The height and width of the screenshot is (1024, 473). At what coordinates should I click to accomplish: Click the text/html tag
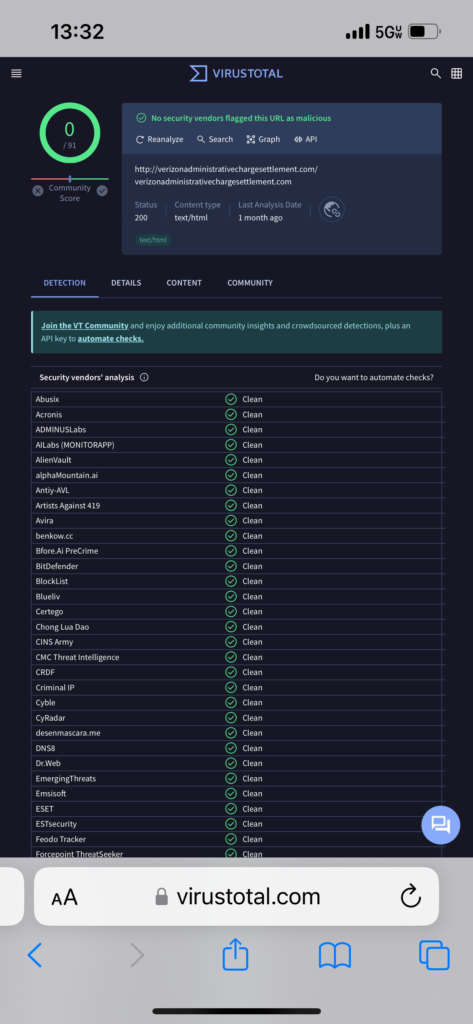[x=153, y=240]
